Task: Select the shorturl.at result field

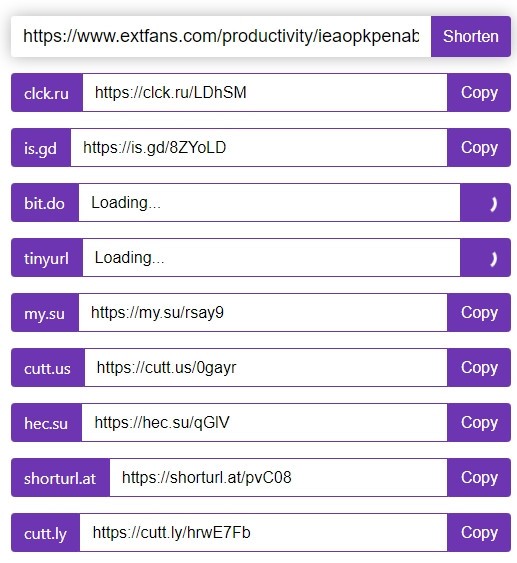Action: click(x=278, y=478)
